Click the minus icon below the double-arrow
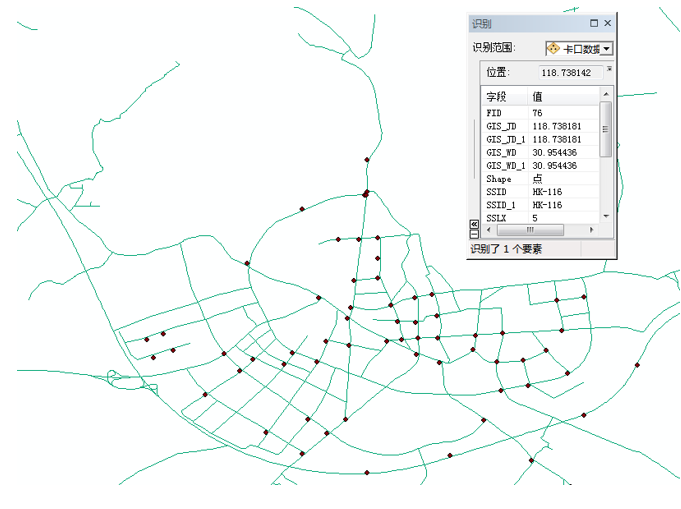The height and width of the screenshot is (509, 681). click(474, 234)
